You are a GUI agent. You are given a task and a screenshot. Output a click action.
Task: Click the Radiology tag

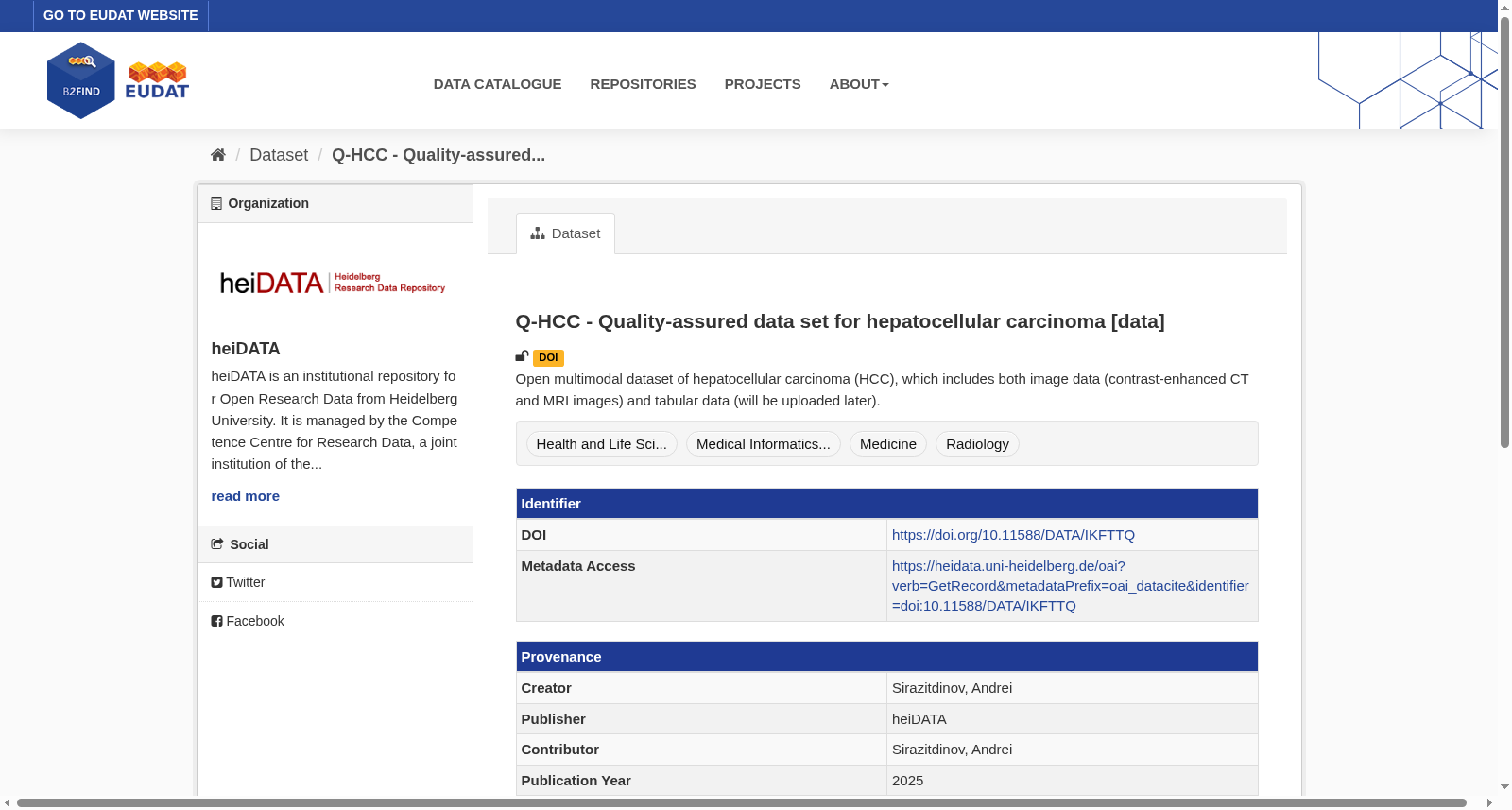click(x=977, y=444)
